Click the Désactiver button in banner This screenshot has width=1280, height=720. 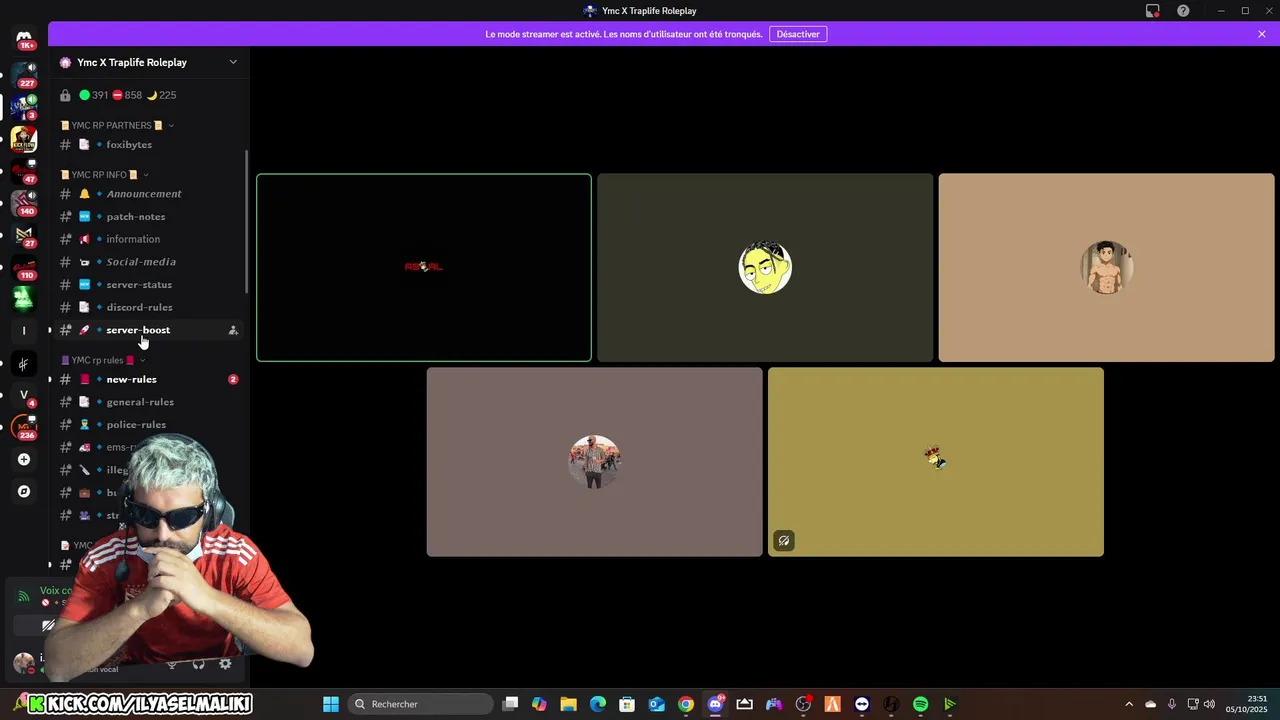coord(798,34)
